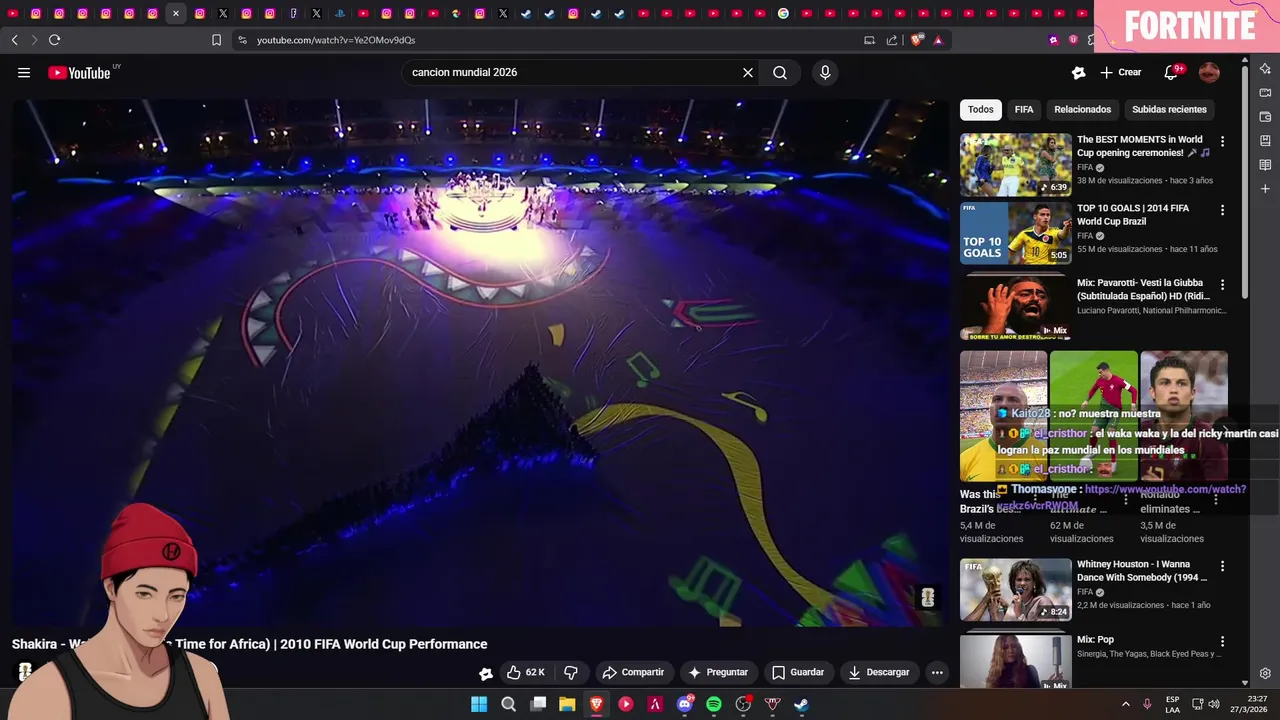Viewport: 1280px width, 720px height.
Task: Open the Mix: Pop playlist title
Action: tap(1095, 640)
